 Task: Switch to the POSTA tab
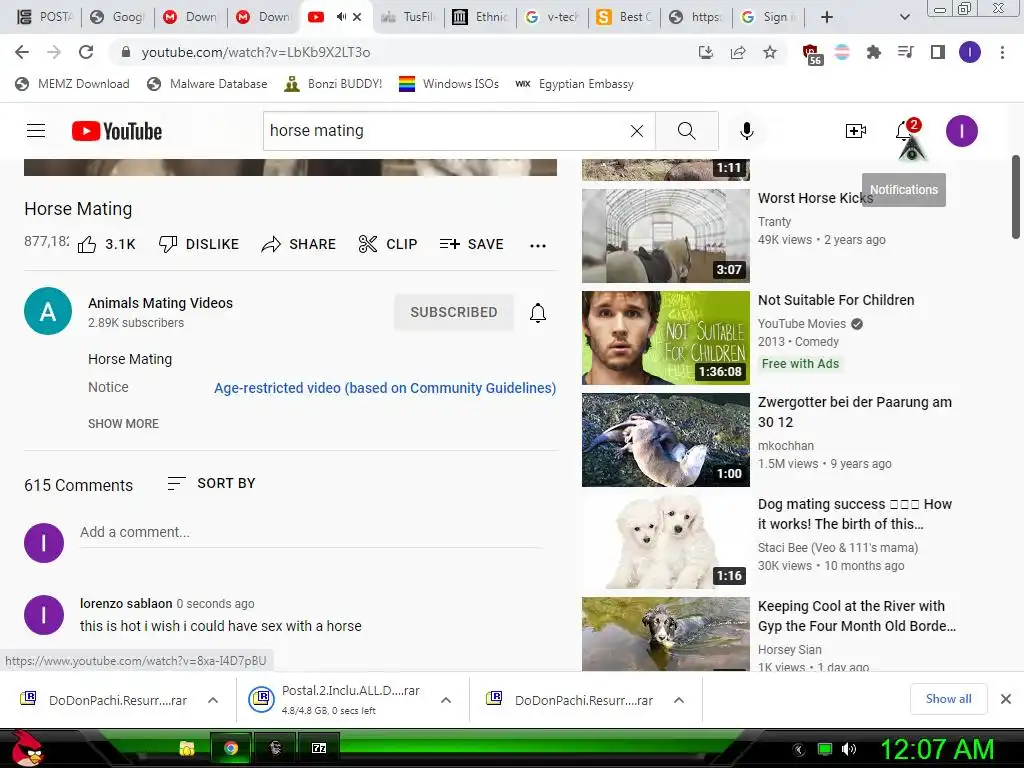(44, 17)
